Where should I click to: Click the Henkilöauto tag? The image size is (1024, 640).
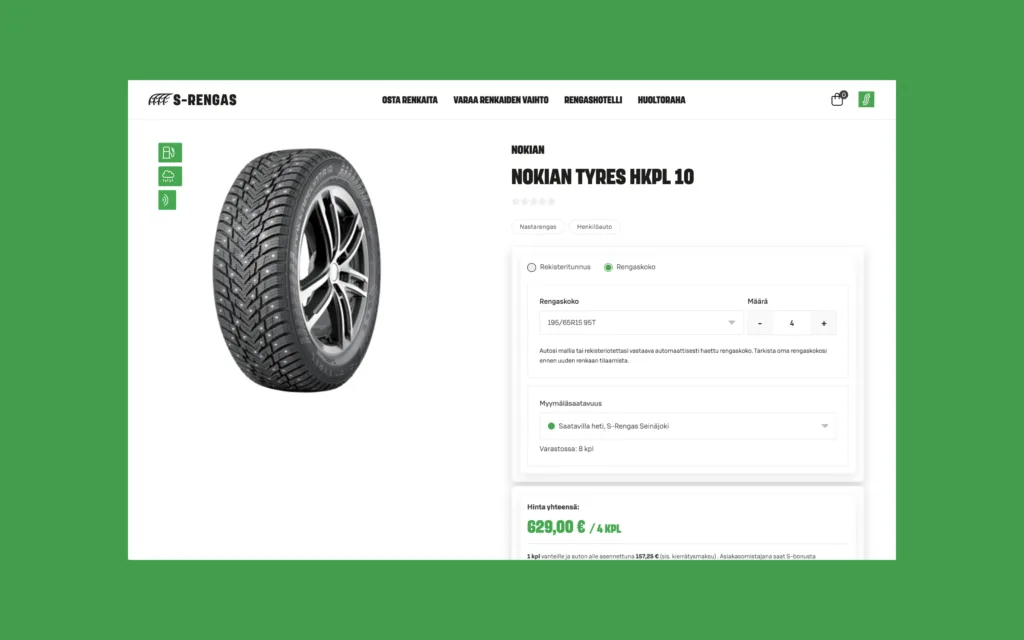tap(594, 227)
